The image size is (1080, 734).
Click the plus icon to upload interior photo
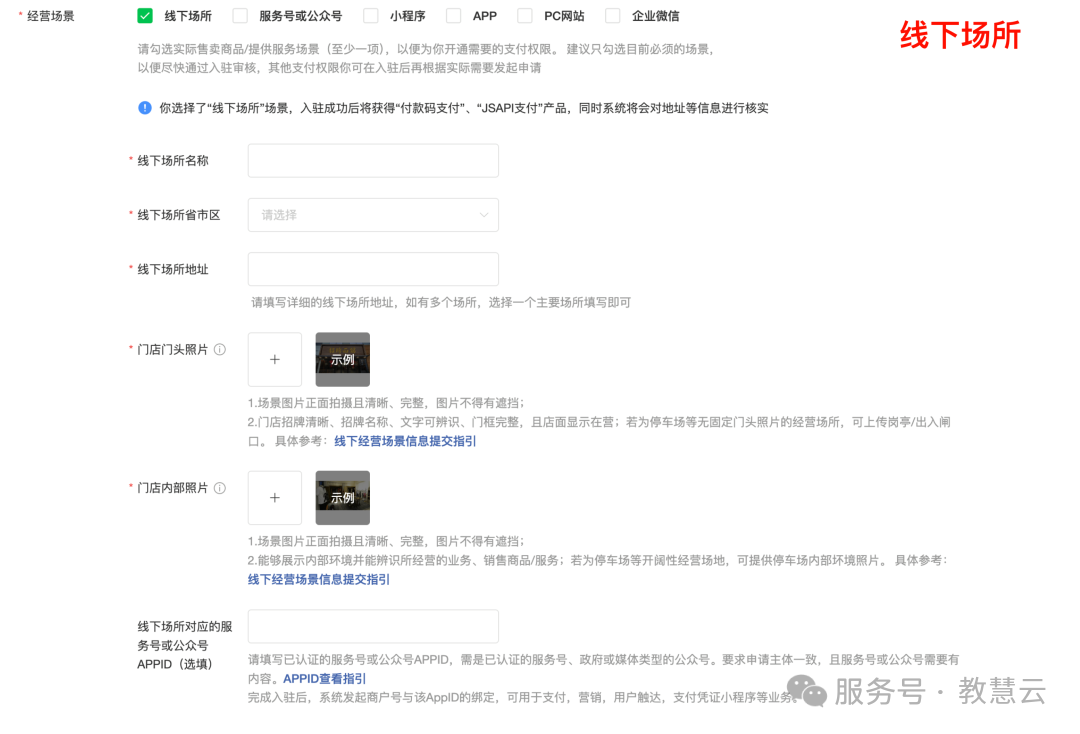click(274, 497)
